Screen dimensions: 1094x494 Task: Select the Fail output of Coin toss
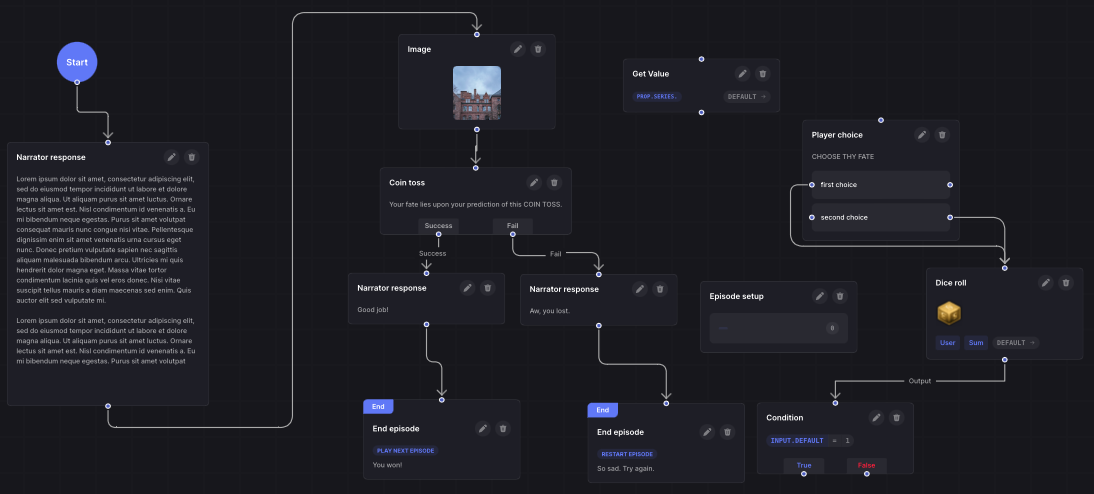click(x=512, y=226)
